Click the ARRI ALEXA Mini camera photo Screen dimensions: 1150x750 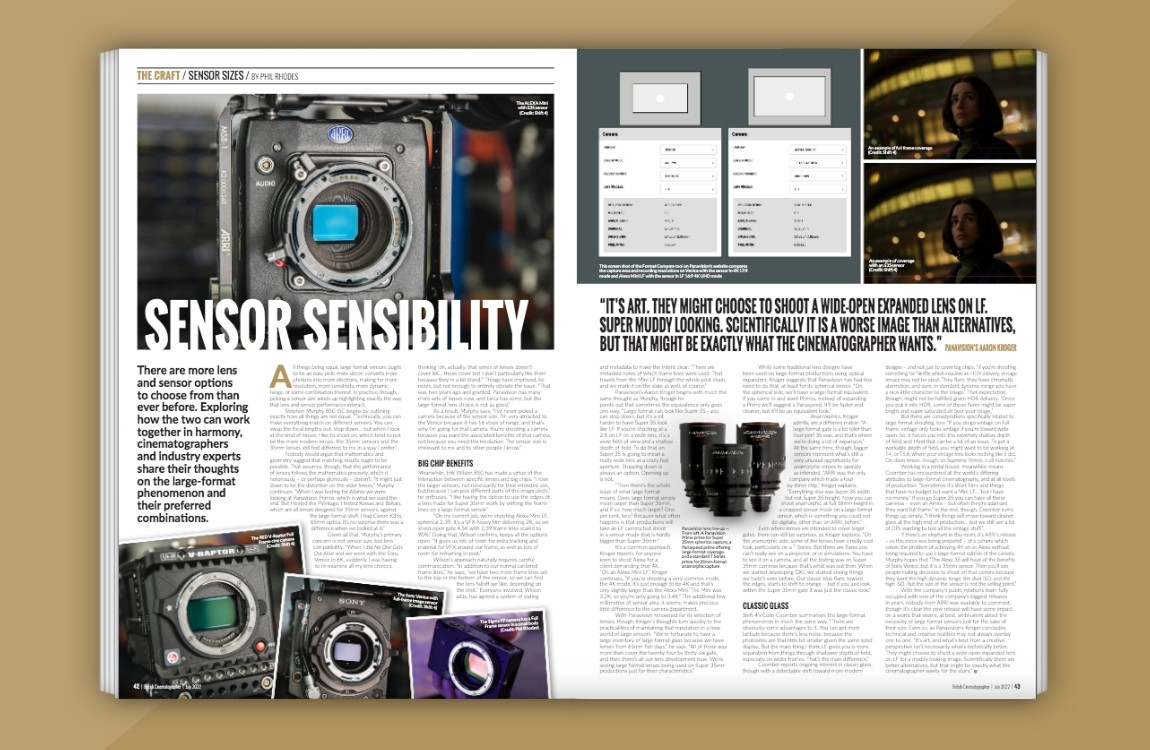click(345, 221)
